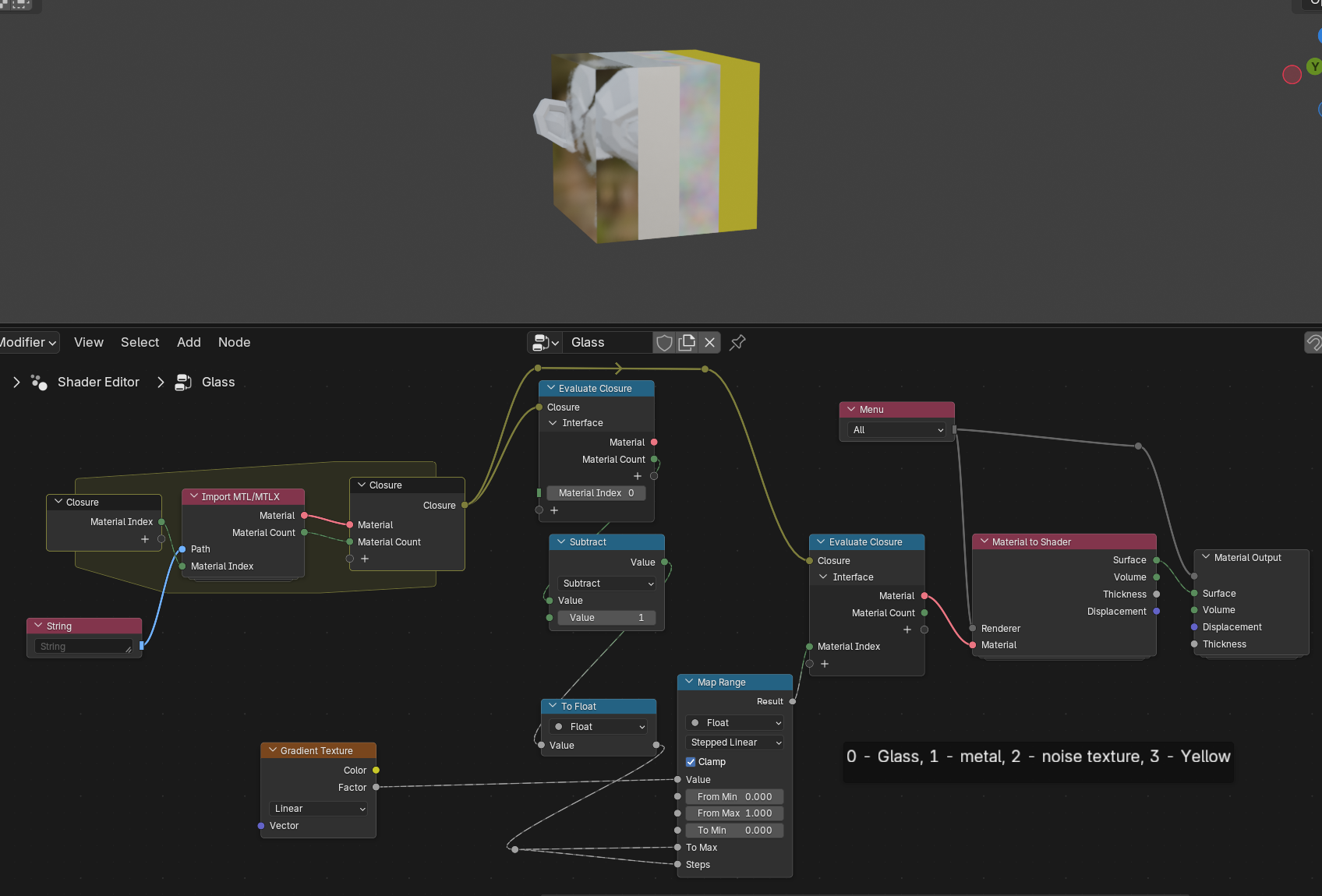
Task: Open Map Range Float data type dropdown
Action: pyautogui.click(x=734, y=723)
